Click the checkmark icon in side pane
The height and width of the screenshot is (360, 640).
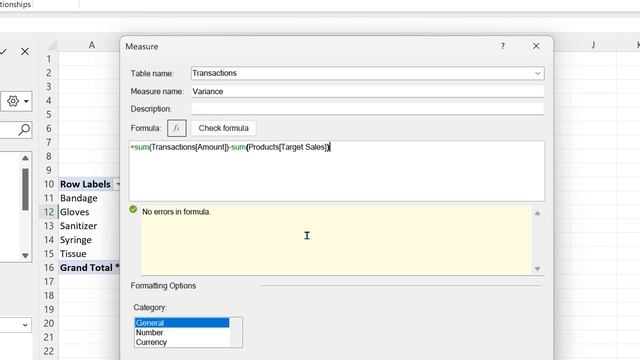click(x=3, y=51)
